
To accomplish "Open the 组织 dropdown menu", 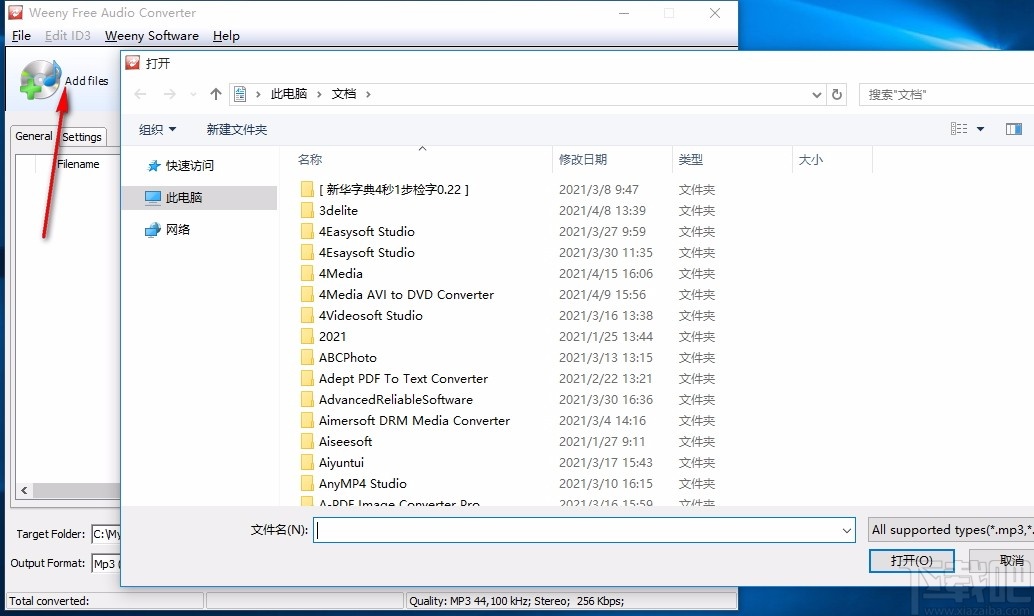I will pos(156,129).
